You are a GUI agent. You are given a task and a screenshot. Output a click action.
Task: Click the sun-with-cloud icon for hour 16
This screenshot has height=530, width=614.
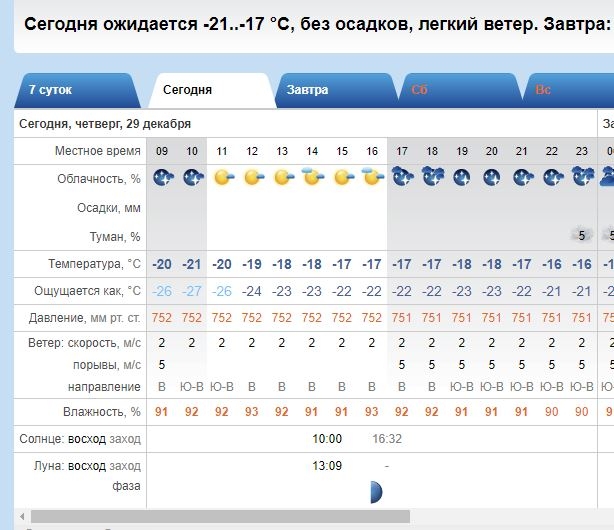pos(373,176)
